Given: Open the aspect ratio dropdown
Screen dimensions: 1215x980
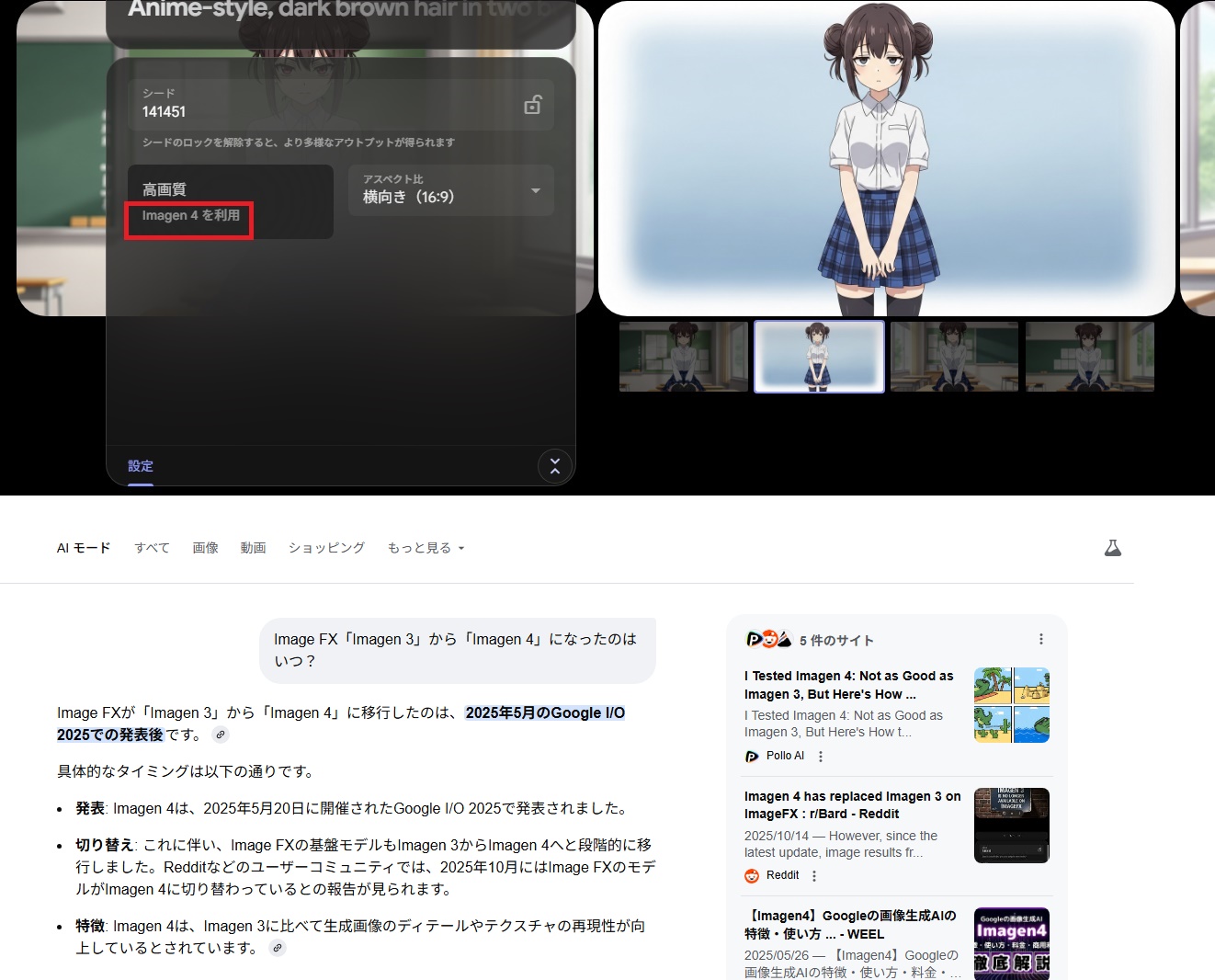Looking at the screenshot, I should coord(450,190).
